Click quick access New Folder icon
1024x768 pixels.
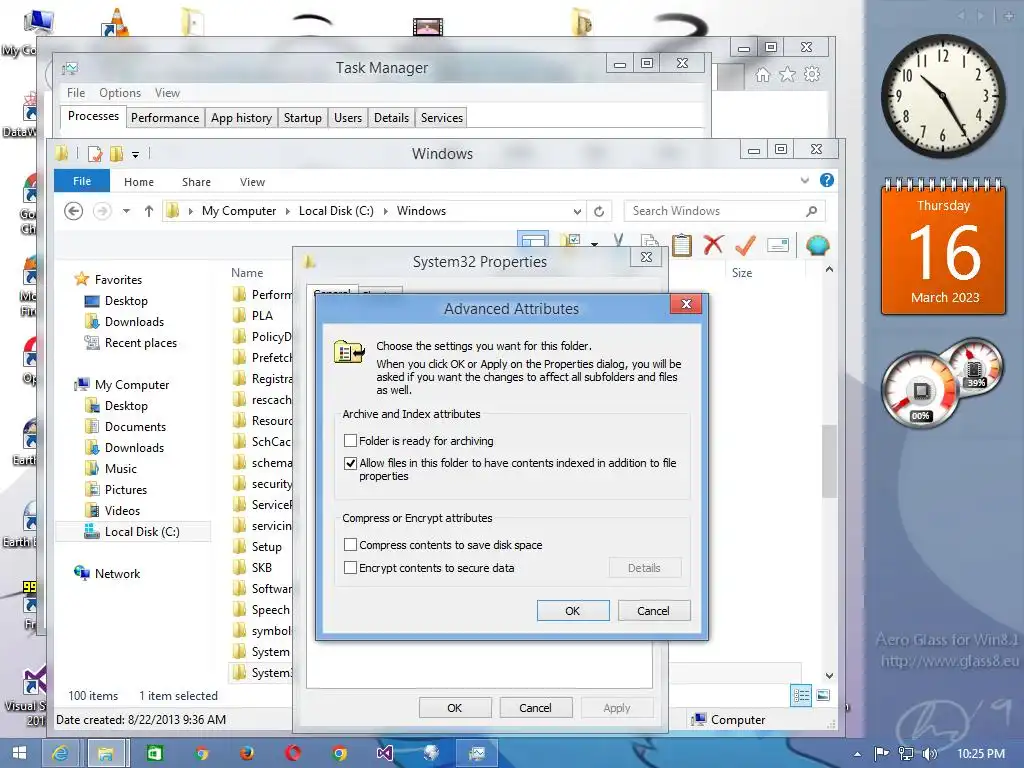pyautogui.click(x=116, y=154)
